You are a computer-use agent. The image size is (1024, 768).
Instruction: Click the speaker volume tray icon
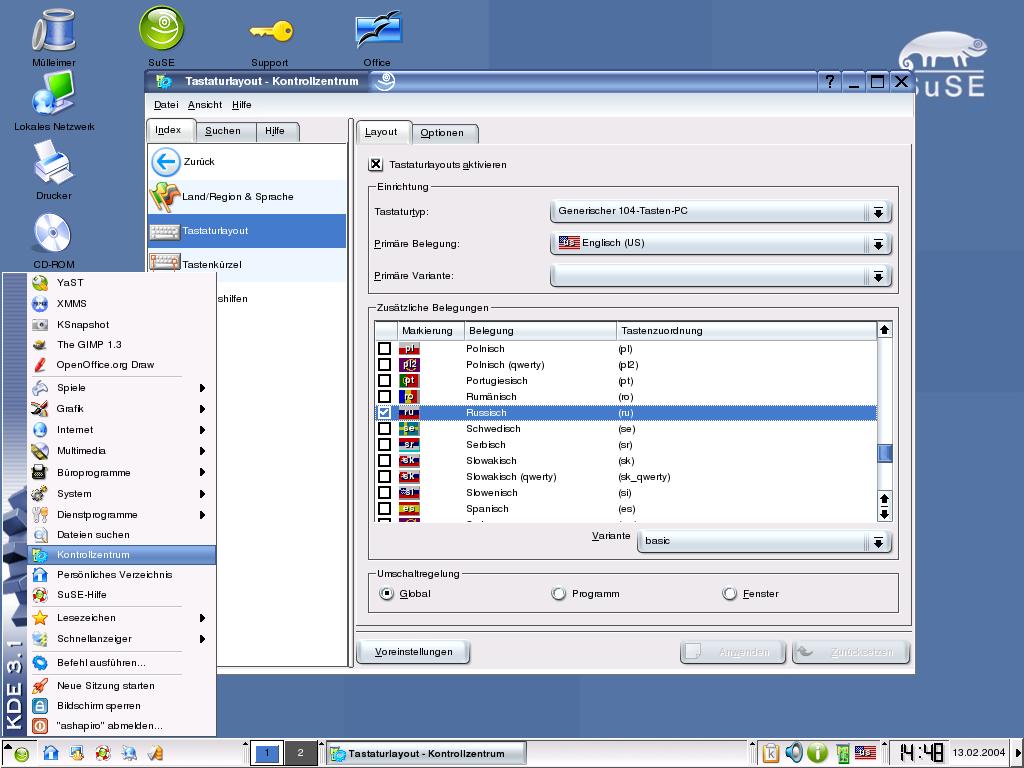tap(794, 753)
